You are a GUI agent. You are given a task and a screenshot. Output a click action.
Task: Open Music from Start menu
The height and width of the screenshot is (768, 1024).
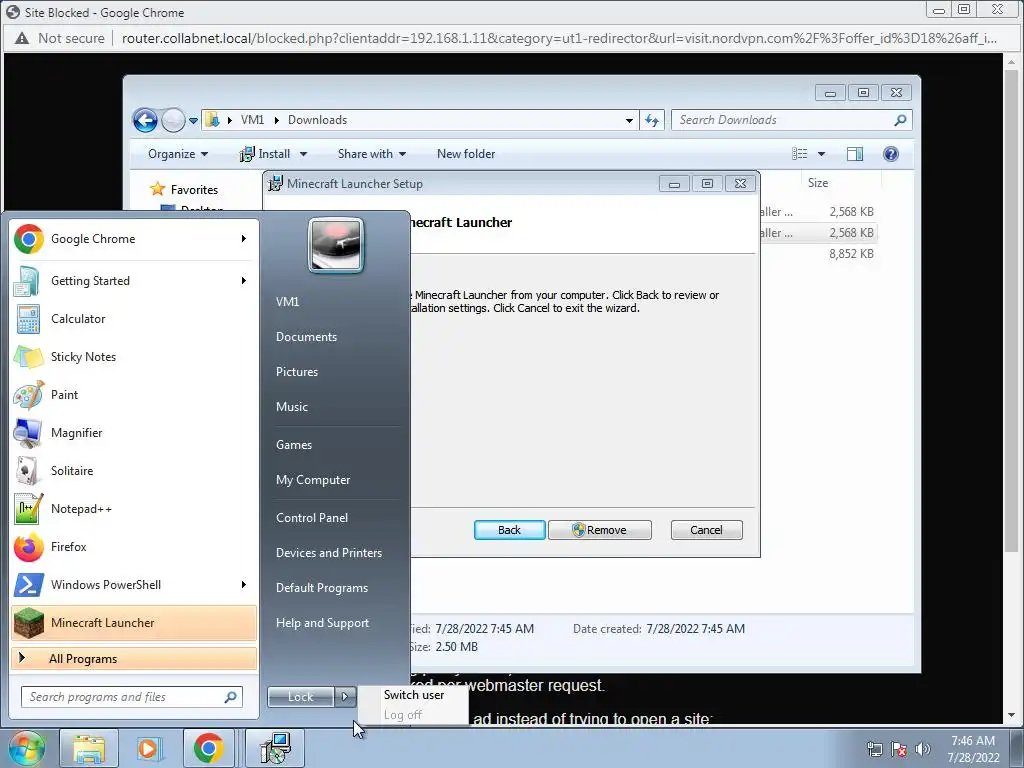[292, 406]
